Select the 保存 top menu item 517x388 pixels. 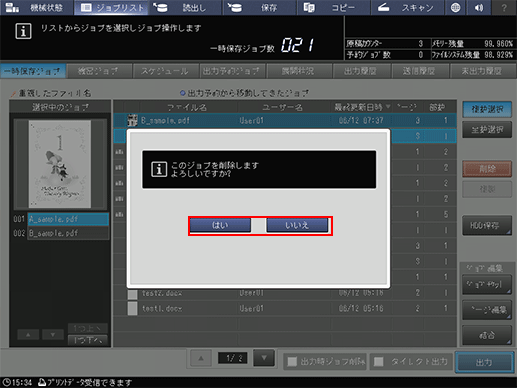coord(260,8)
